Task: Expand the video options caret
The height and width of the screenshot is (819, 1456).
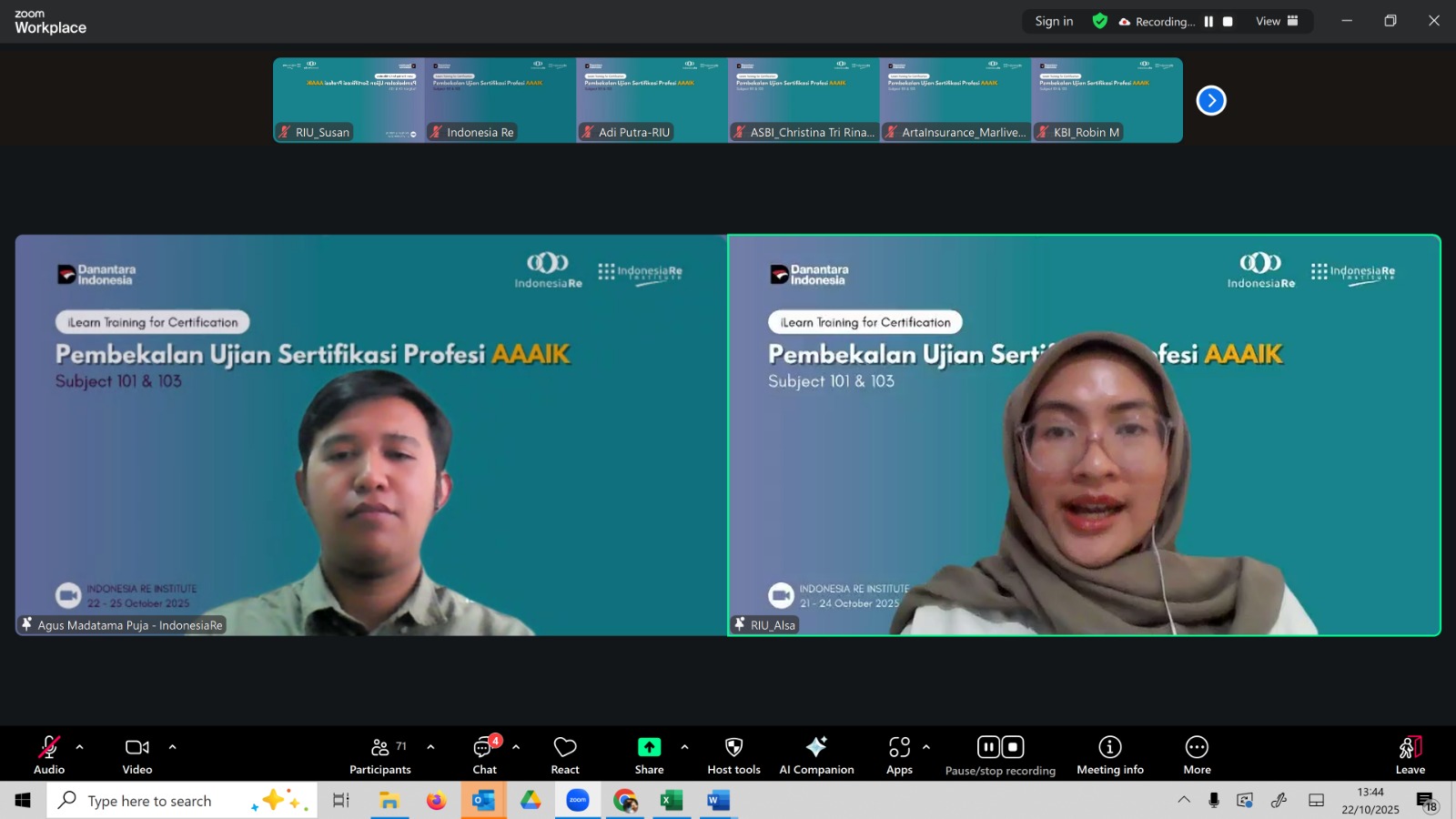Action: point(172,747)
